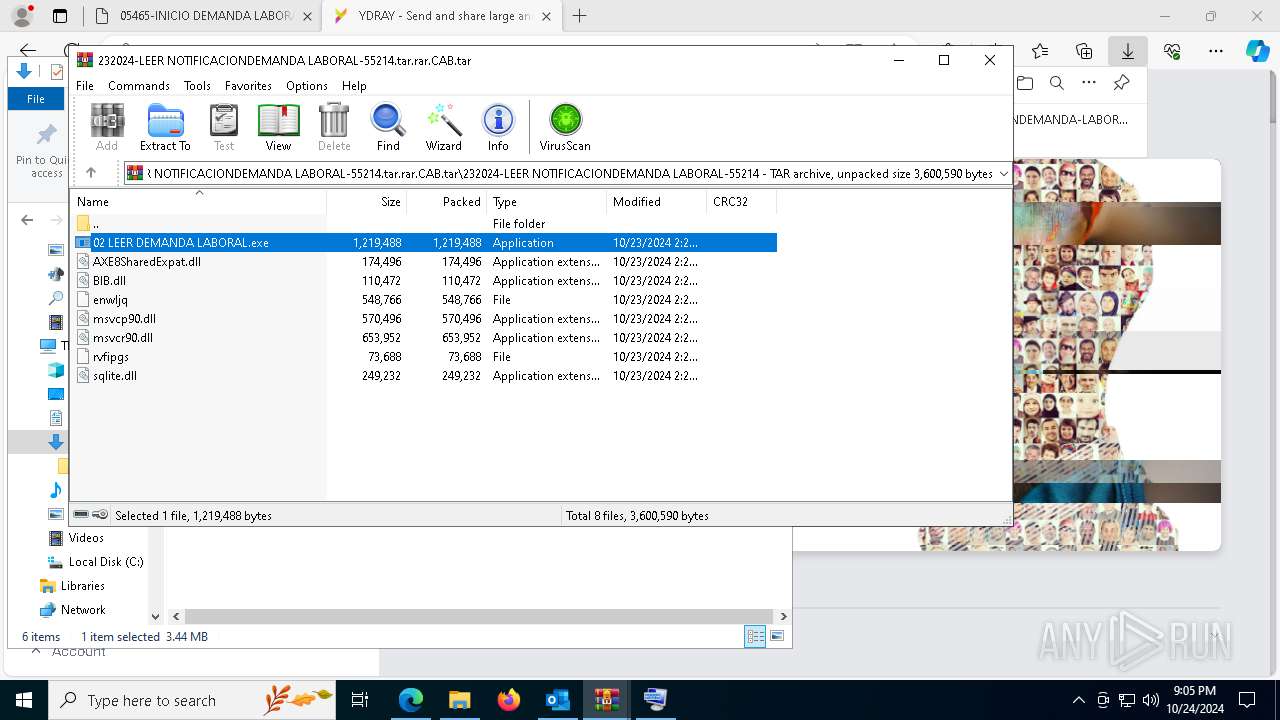Switch to the 05465-INICIO DEMANDA browser tab

pyautogui.click(x=200, y=16)
